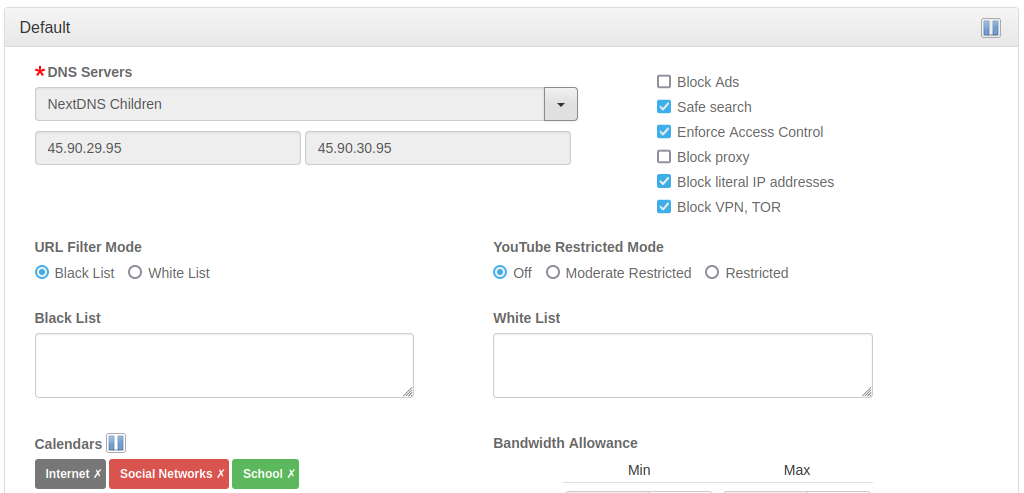Toggle Enforce Access Control checkbox
1024x493 pixels.
click(664, 132)
